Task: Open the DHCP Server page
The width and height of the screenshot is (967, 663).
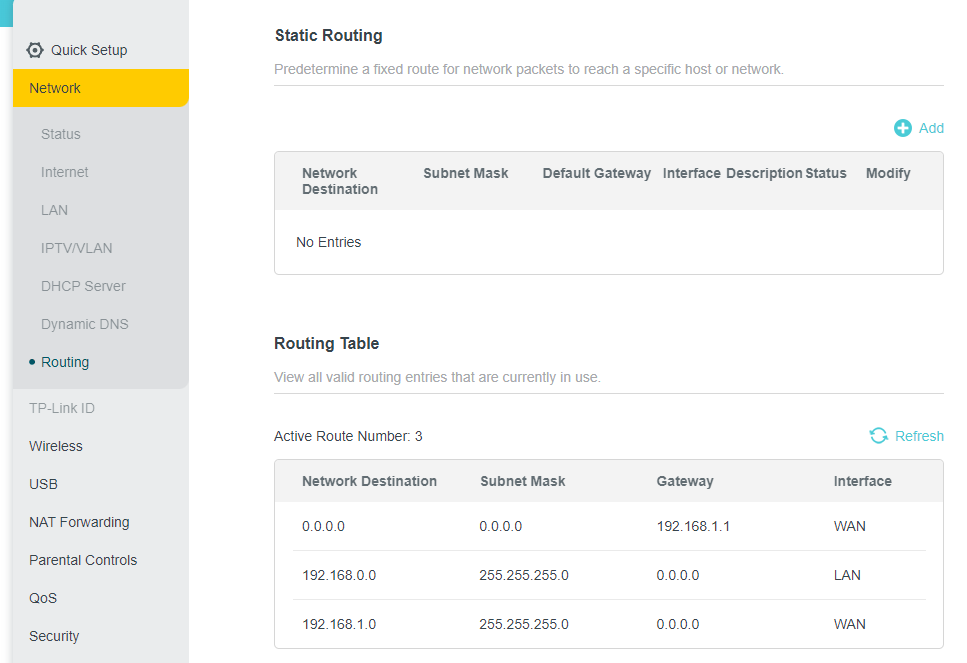Action: coord(84,286)
